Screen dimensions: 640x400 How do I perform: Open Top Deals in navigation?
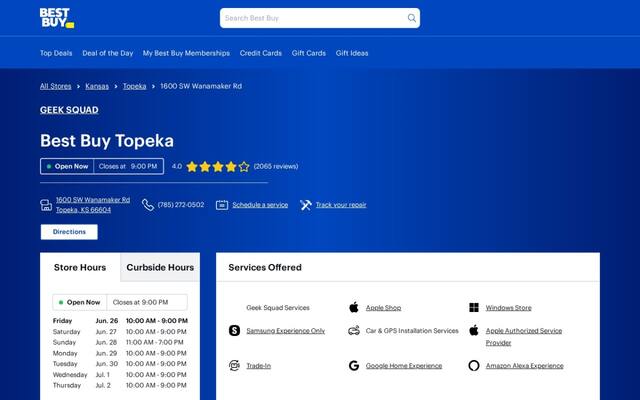[x=56, y=53]
